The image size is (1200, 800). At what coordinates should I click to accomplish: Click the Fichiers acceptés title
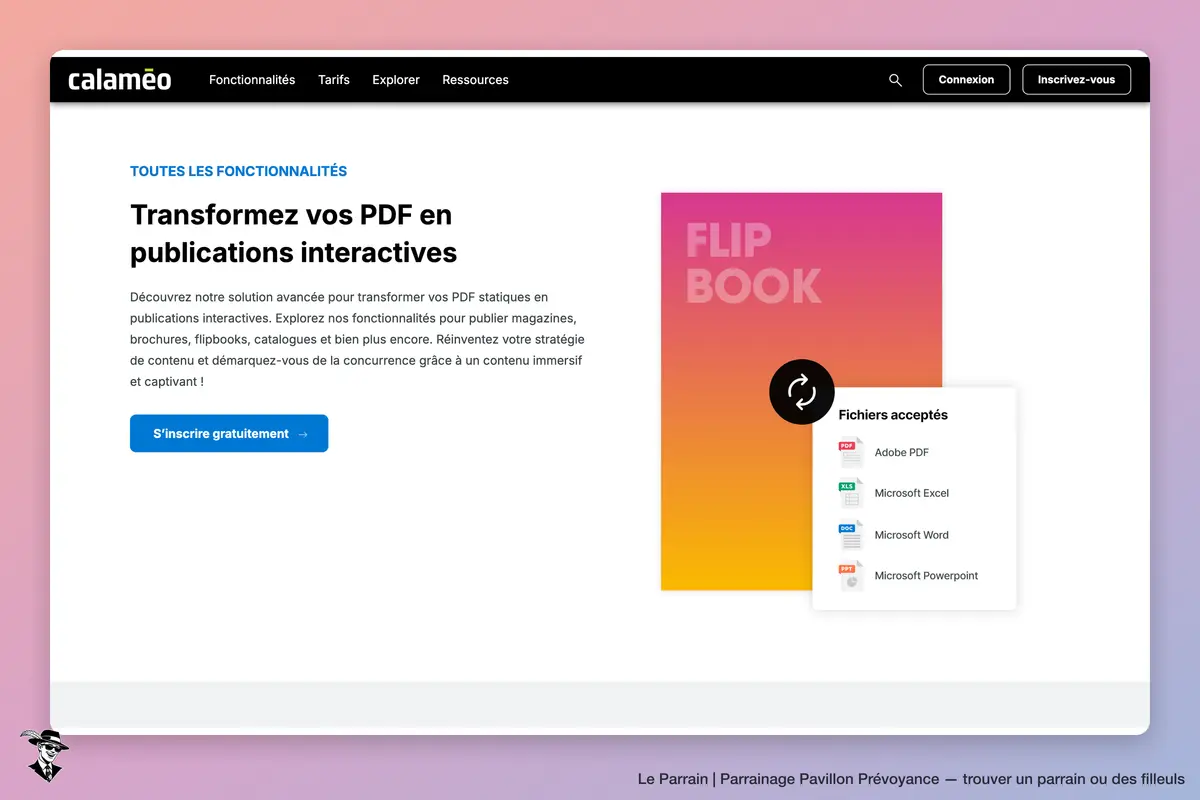(x=893, y=415)
